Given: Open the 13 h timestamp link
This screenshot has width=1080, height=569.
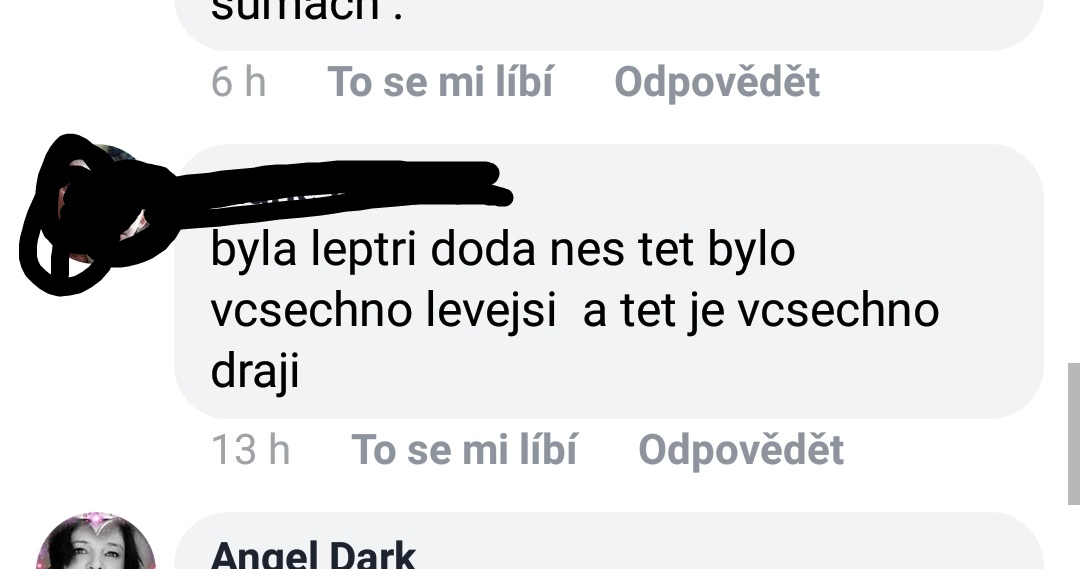Looking at the screenshot, I should pos(251,450).
